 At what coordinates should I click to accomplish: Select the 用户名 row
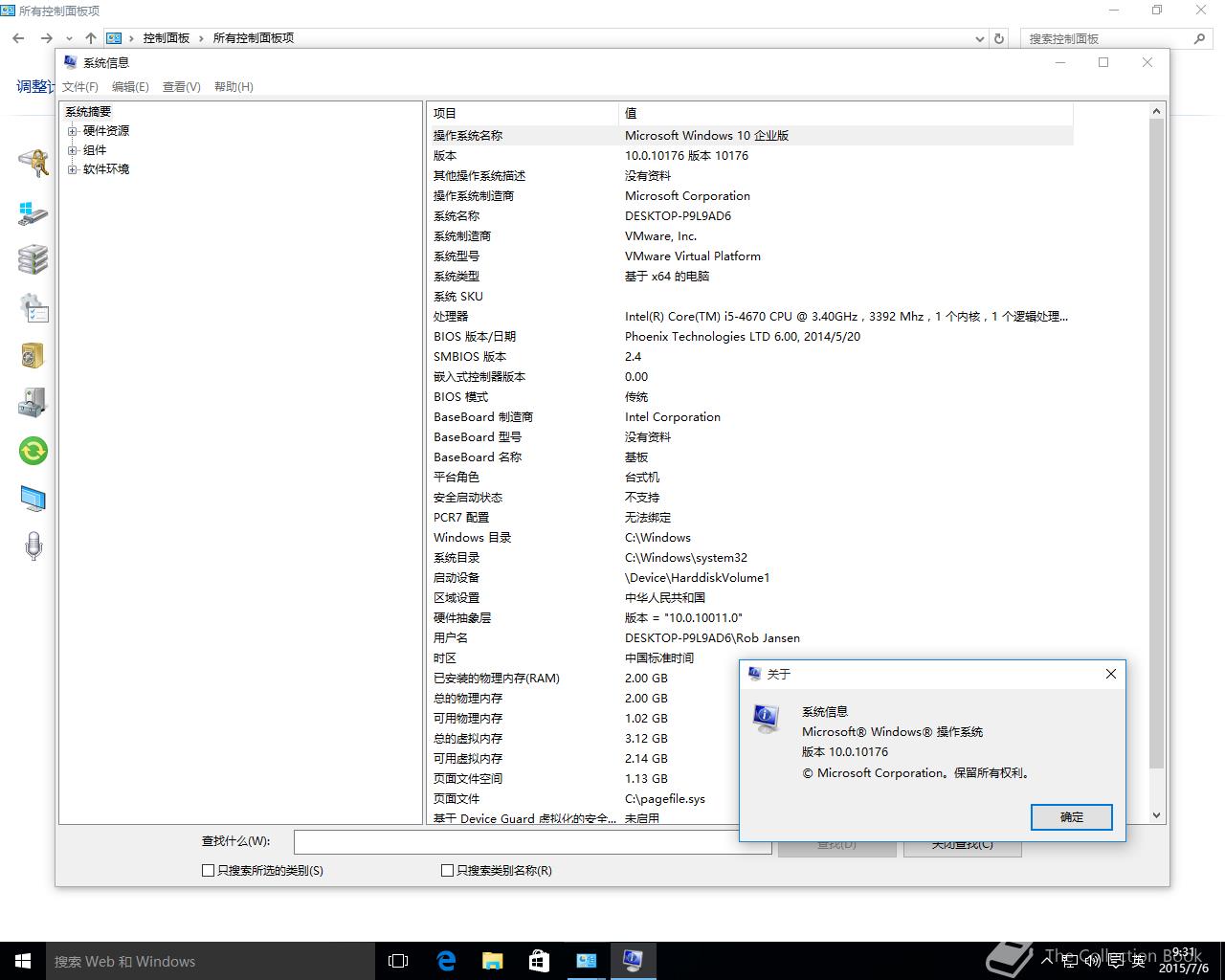pyautogui.click(x=749, y=638)
